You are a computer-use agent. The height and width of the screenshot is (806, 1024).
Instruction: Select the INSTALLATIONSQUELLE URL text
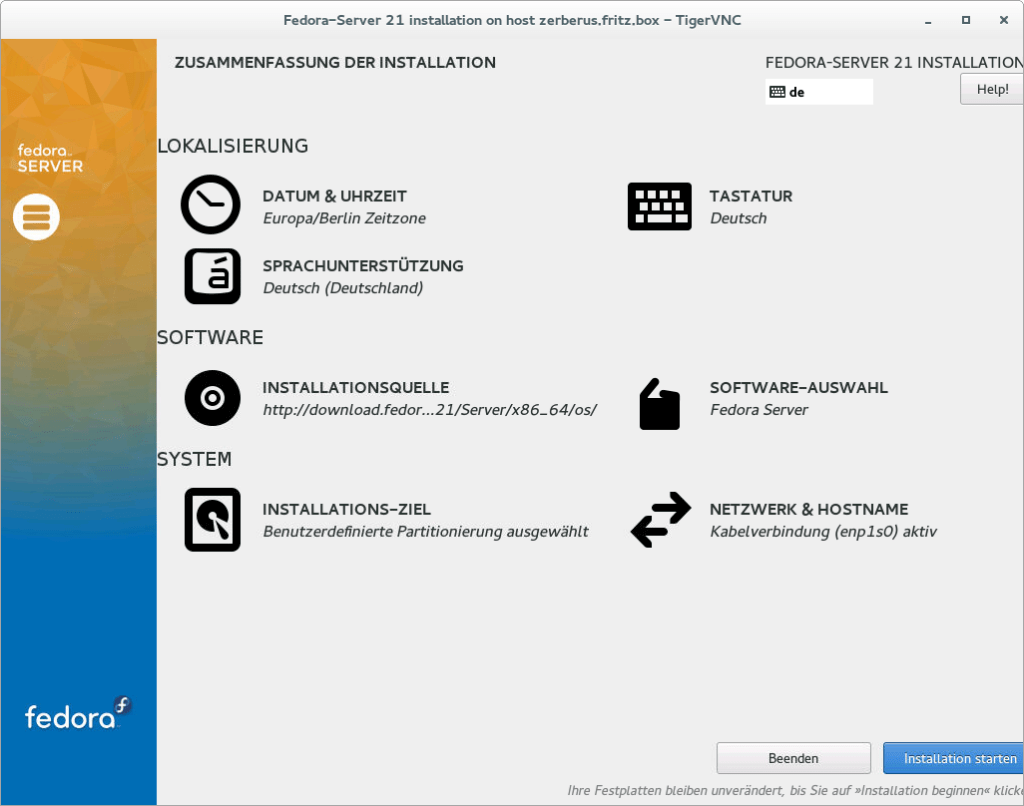pos(429,409)
